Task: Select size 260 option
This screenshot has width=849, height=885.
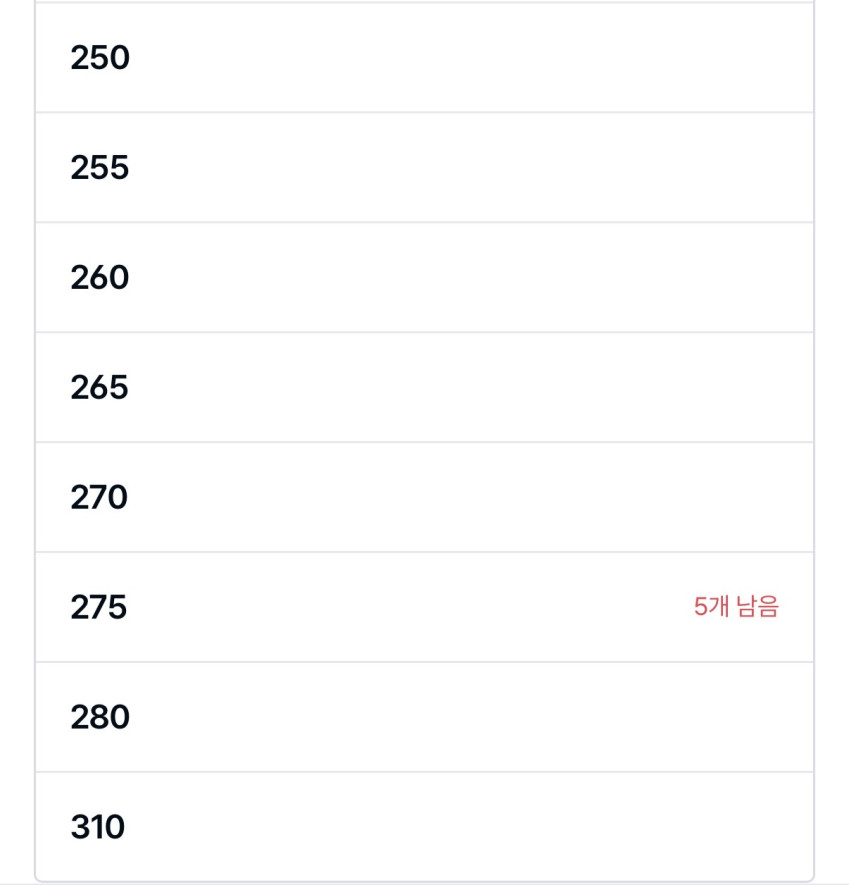Action: pos(424,277)
